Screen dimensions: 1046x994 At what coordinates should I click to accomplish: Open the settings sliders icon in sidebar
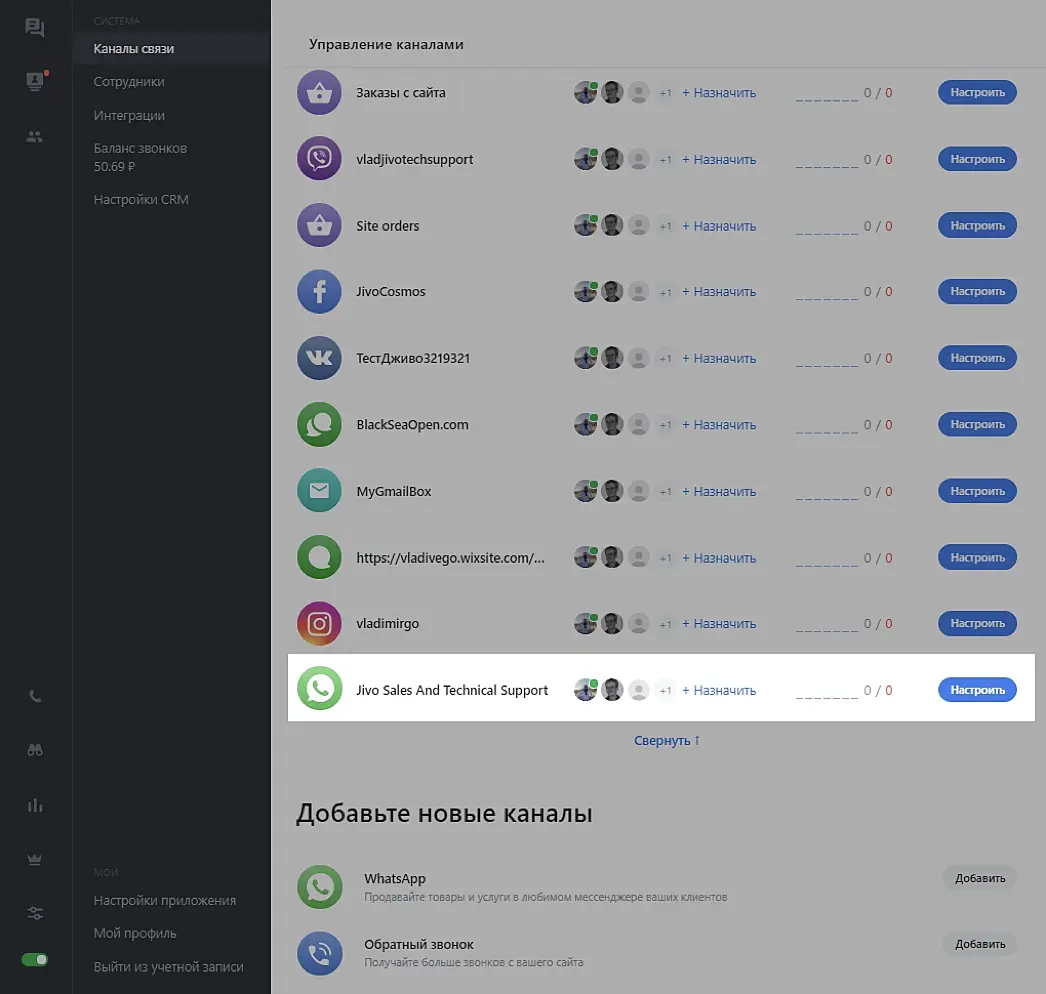coord(35,913)
